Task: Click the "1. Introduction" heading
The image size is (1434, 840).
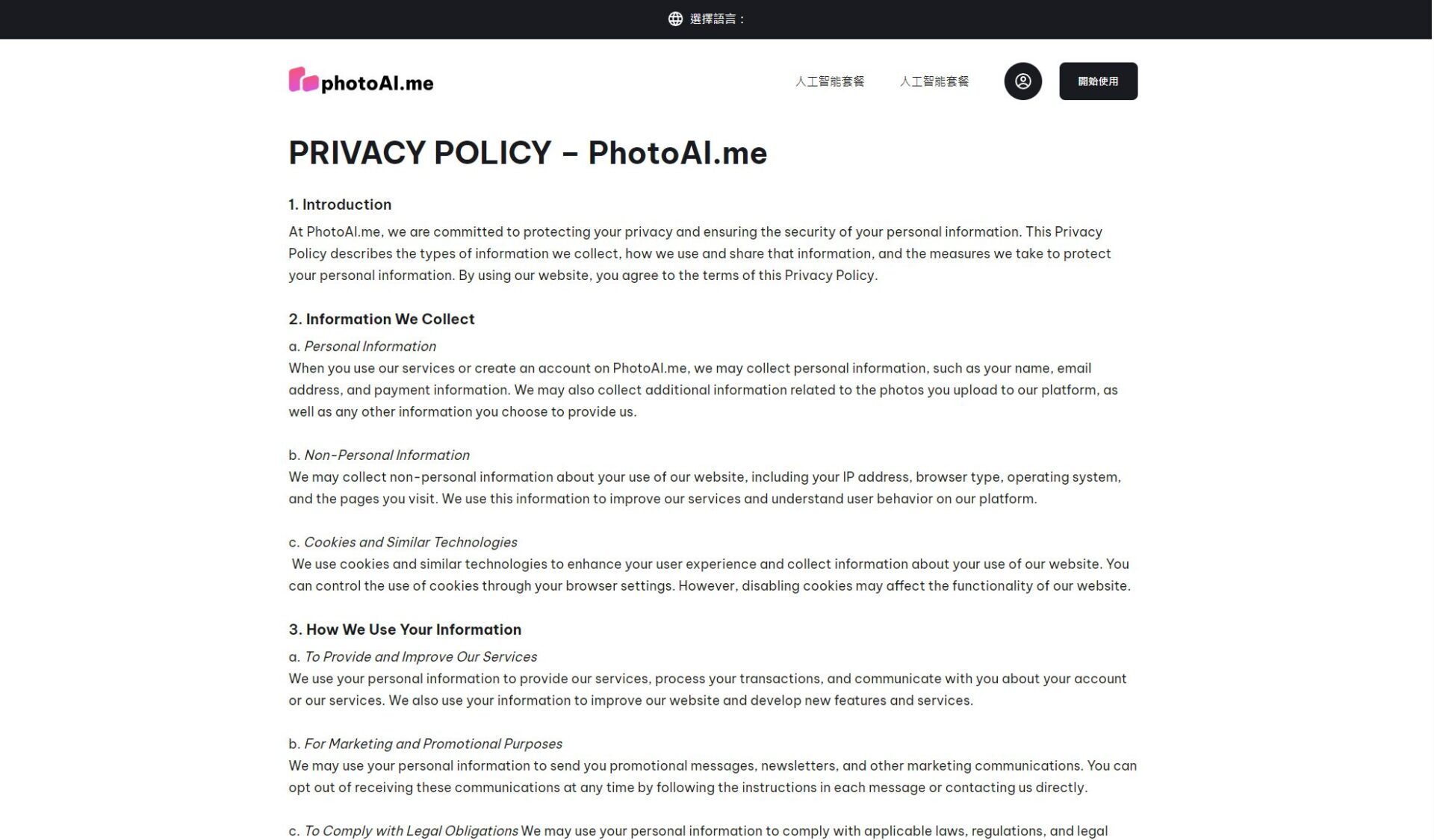Action: pos(340,205)
